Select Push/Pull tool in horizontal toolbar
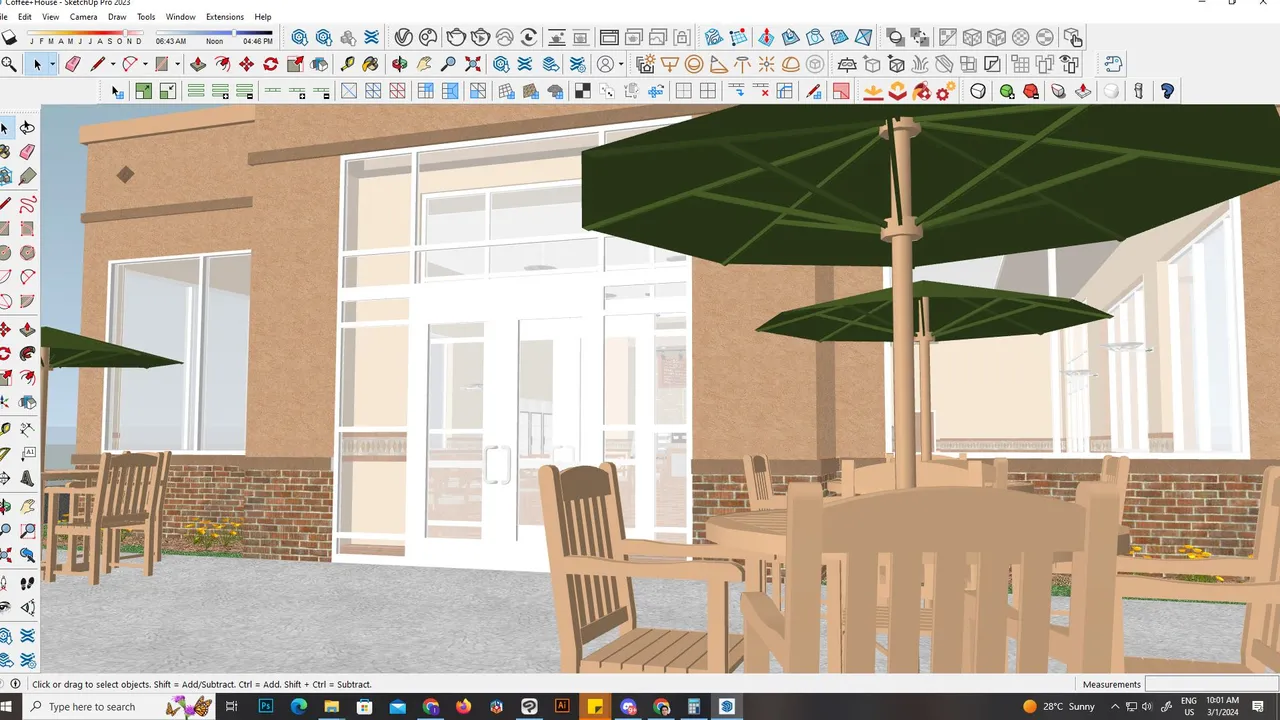The image size is (1280, 720). point(198,64)
